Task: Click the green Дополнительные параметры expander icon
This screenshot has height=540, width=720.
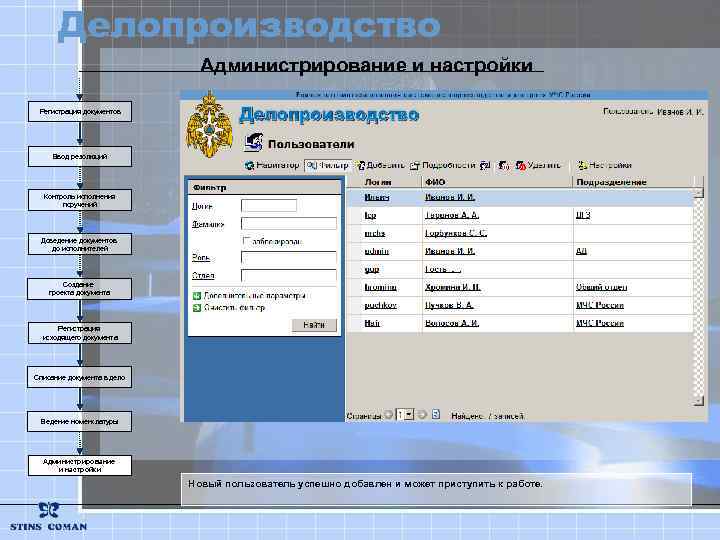Action: coord(197,296)
